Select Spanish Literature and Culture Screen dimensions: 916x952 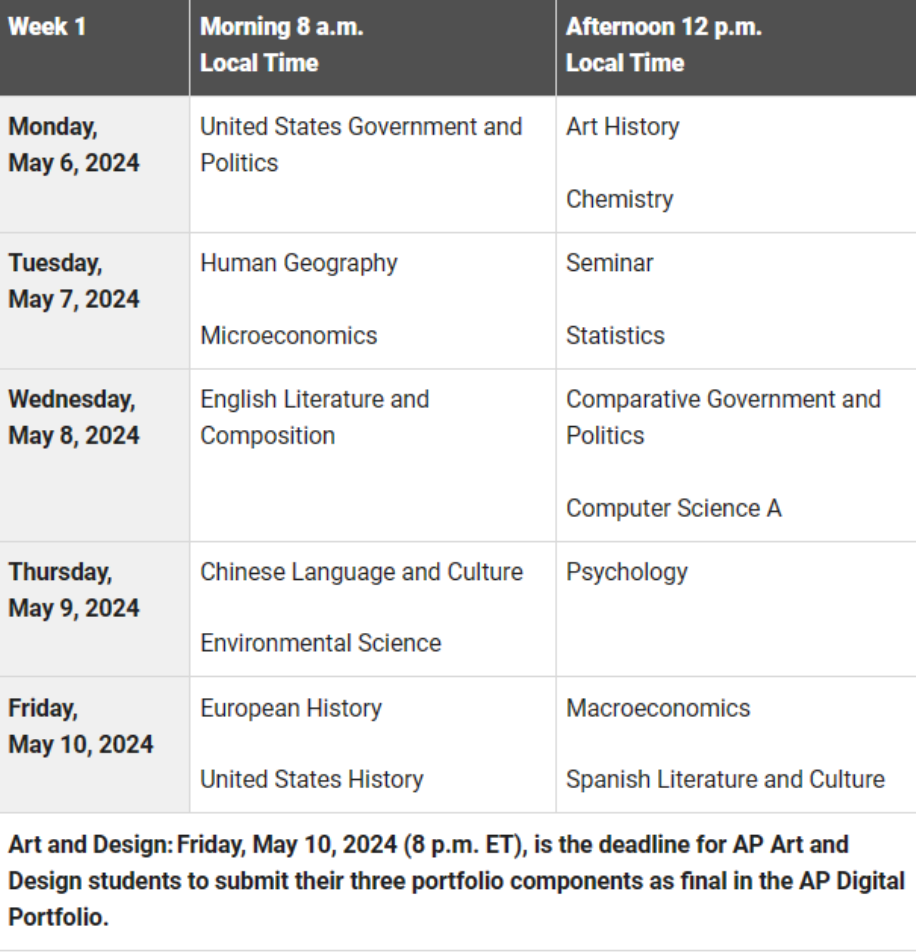point(725,779)
